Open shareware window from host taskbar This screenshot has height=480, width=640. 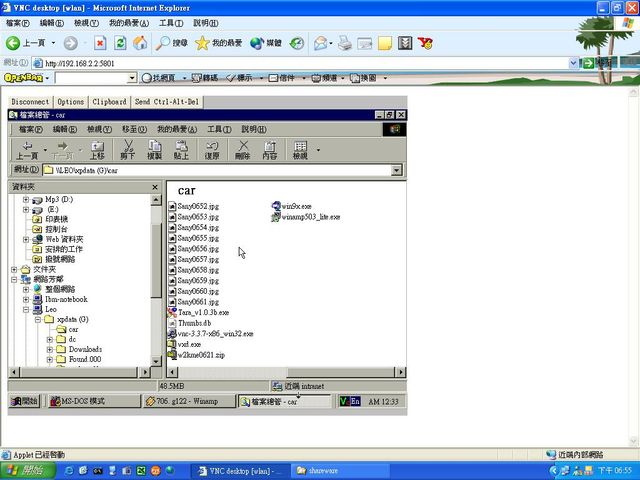[x=340, y=471]
